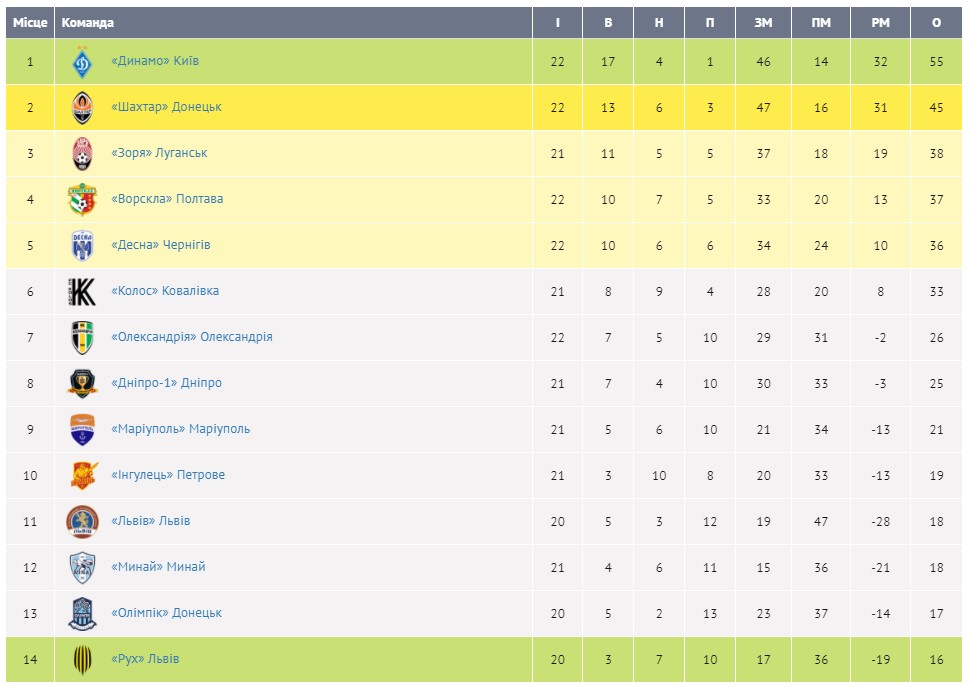Click the «ЗМ» goals scored header
The width and height of the screenshot is (970, 687).
pos(763,23)
